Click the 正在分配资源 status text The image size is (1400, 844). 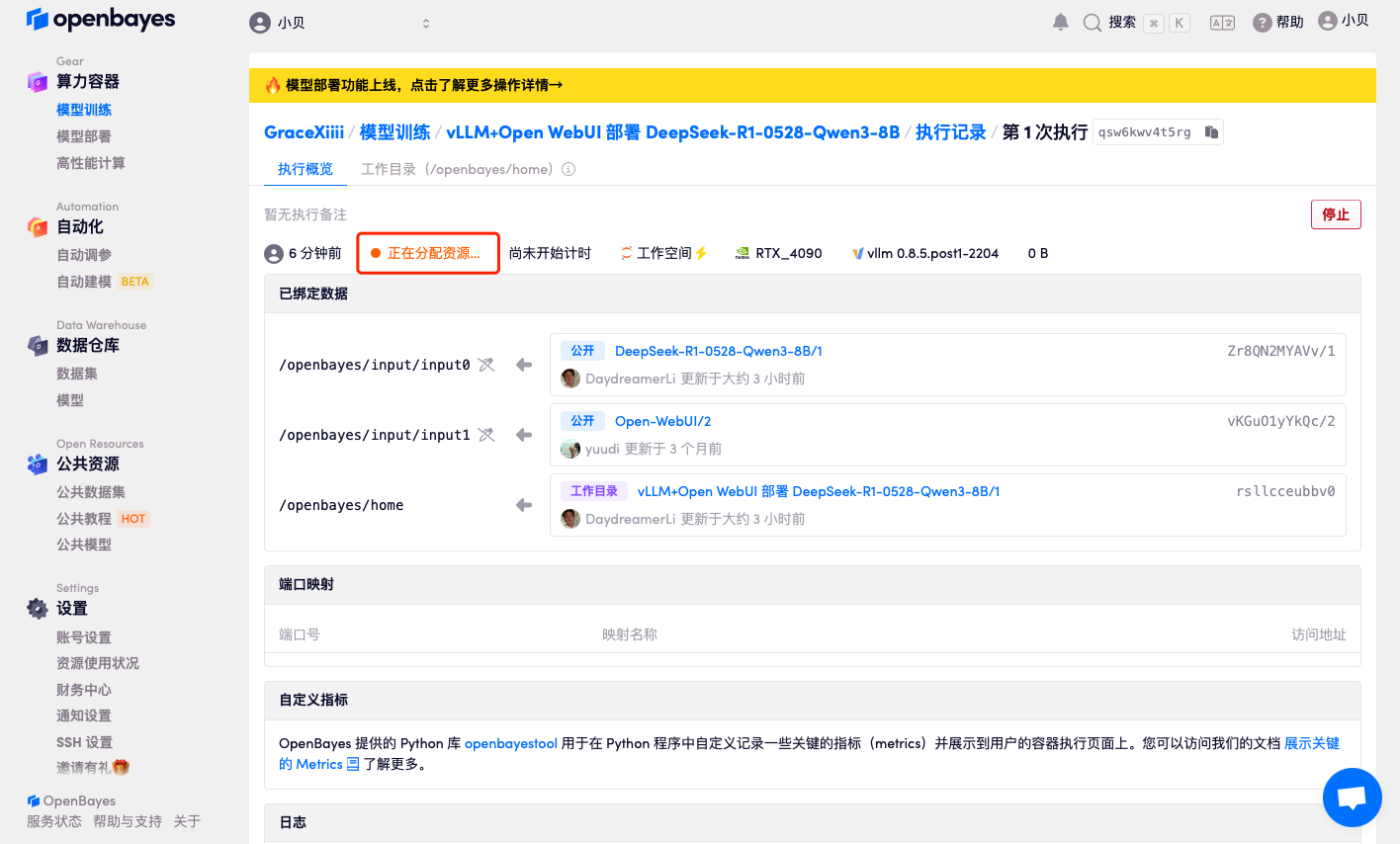[433, 253]
